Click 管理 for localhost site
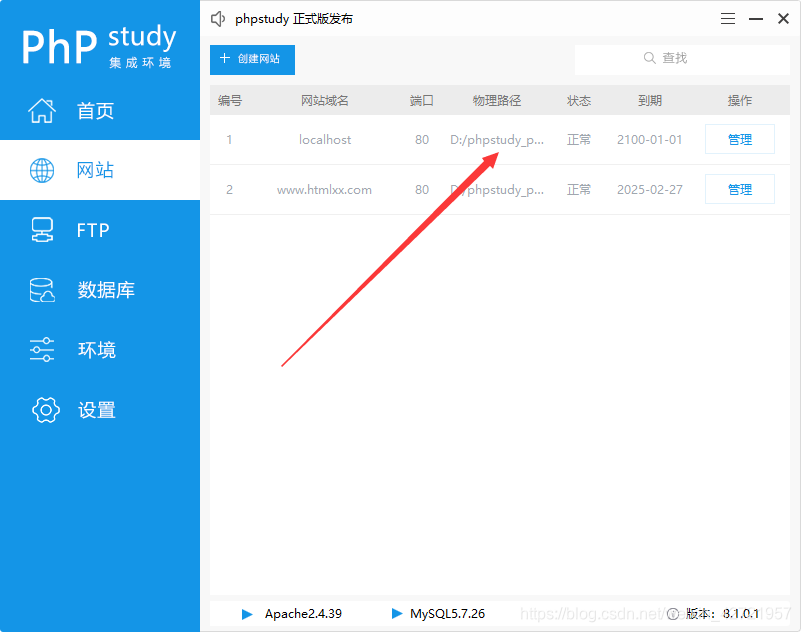This screenshot has width=801, height=632. (740, 139)
